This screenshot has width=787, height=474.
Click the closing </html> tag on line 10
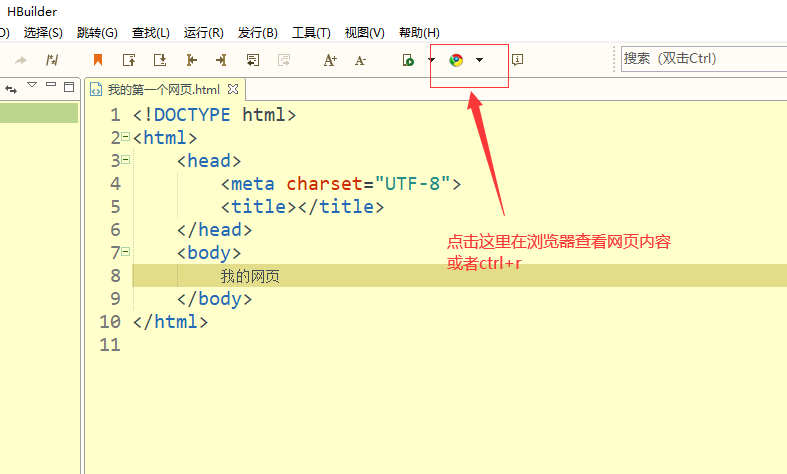tap(170, 322)
